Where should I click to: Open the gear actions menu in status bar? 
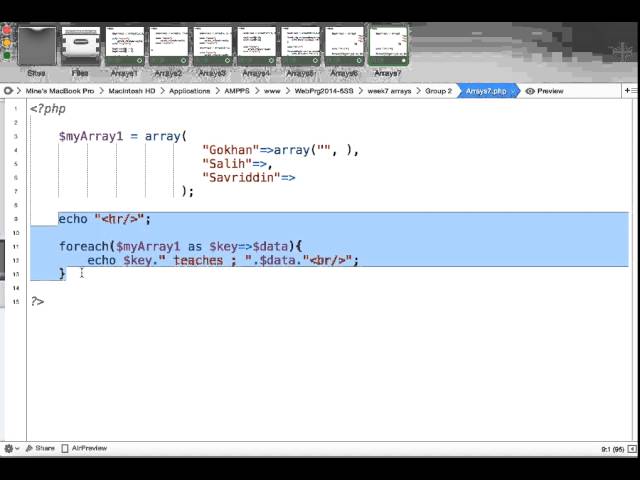point(11,449)
